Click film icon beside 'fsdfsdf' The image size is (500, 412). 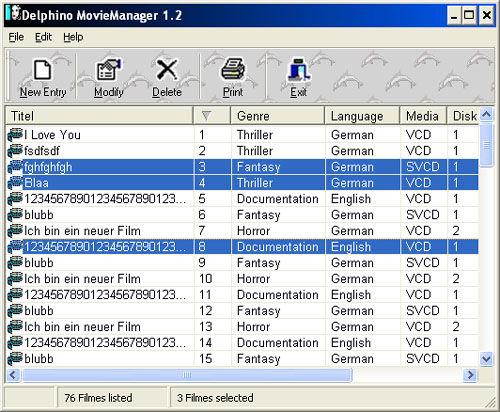pos(15,151)
